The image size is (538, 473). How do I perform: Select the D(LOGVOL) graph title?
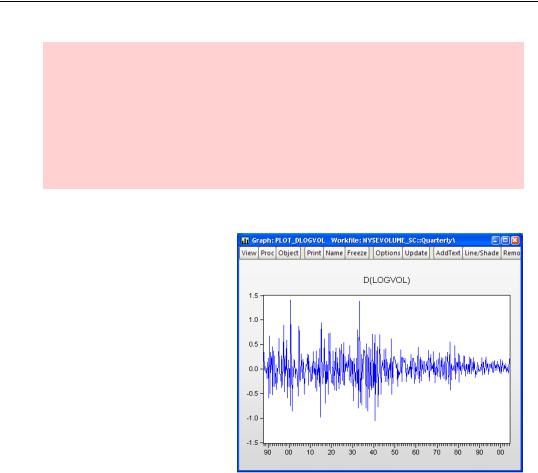[387, 280]
